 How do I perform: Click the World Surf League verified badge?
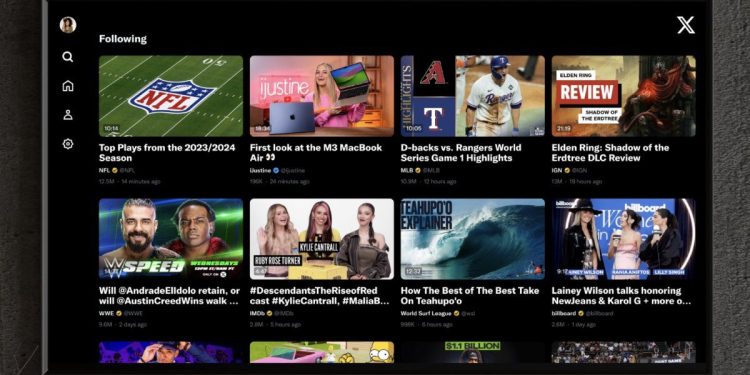[457, 313]
